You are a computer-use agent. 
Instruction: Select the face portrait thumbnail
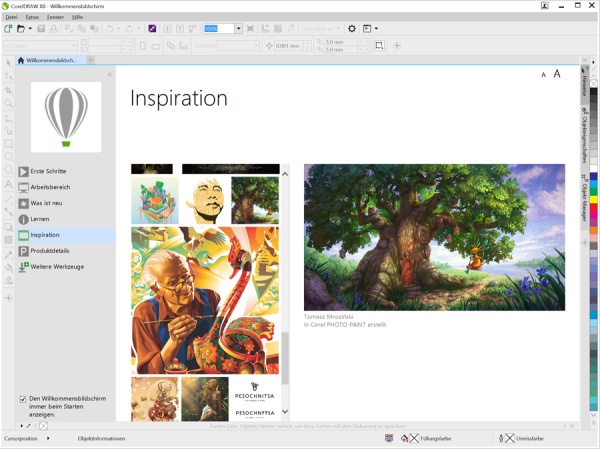click(x=205, y=200)
